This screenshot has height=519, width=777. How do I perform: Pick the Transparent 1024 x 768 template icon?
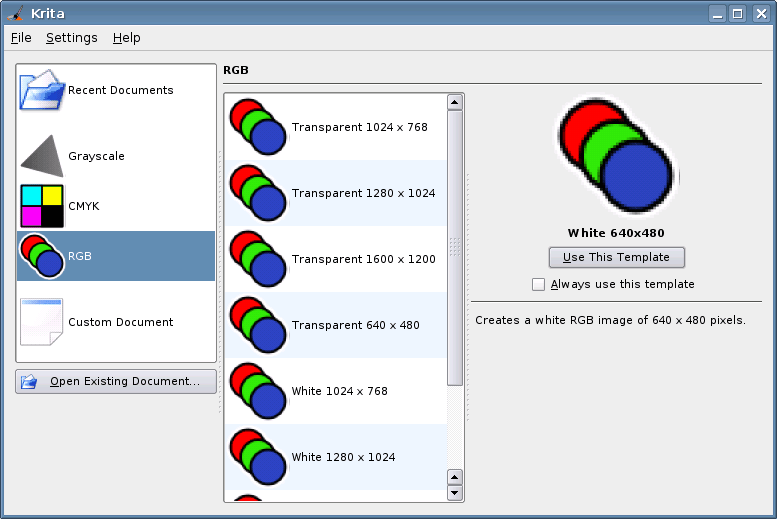pos(258,127)
